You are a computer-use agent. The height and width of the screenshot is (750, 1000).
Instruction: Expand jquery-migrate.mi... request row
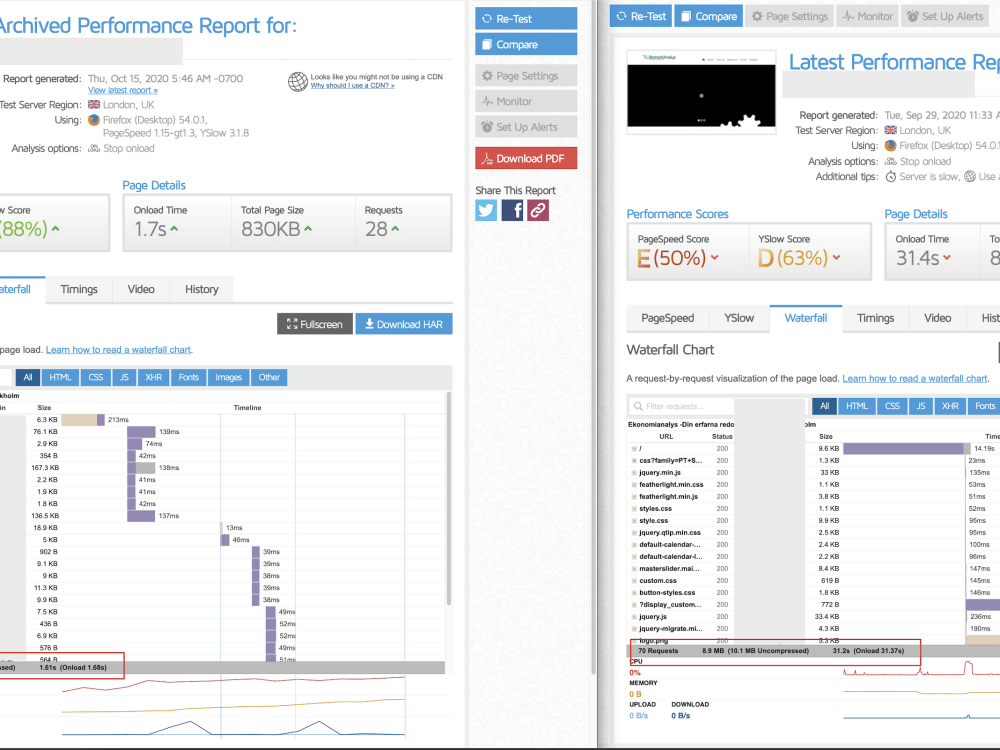coord(634,629)
